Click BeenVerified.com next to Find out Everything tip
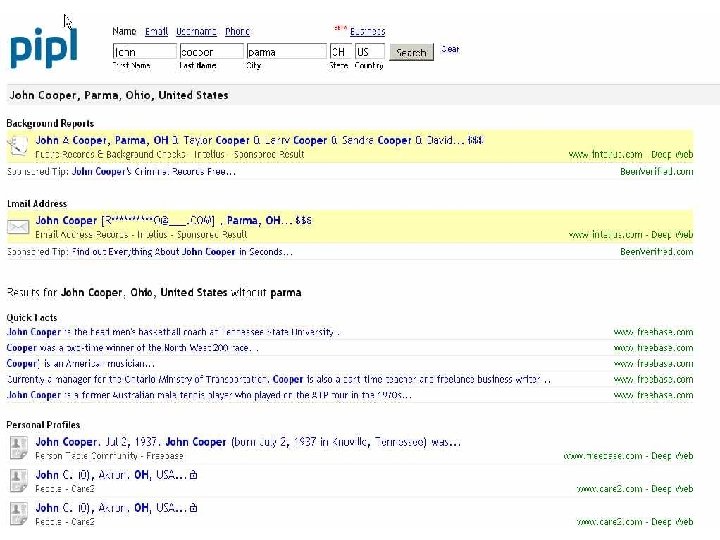 [x=657, y=252]
